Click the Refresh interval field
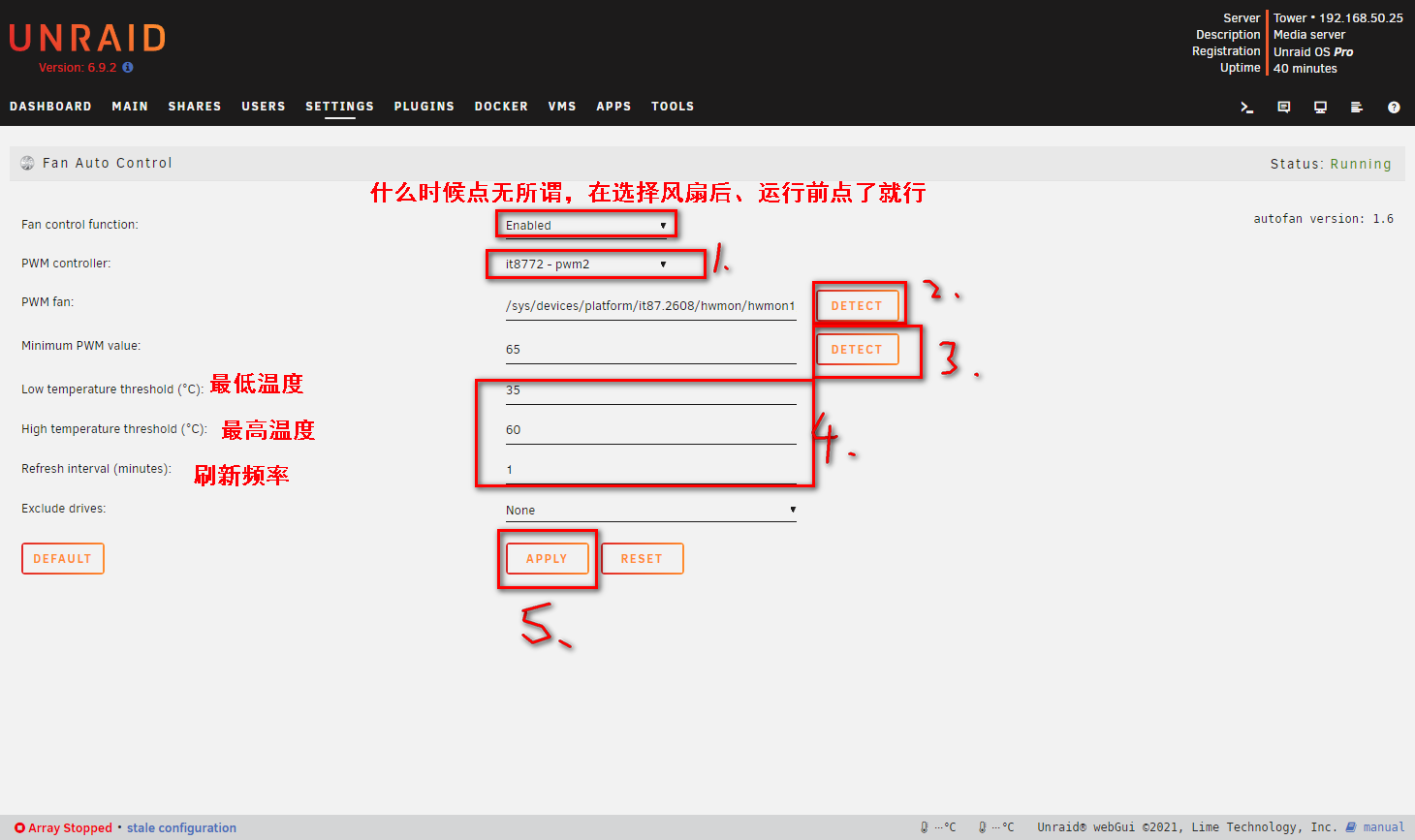Screen dimensions: 1415x840 (650, 470)
